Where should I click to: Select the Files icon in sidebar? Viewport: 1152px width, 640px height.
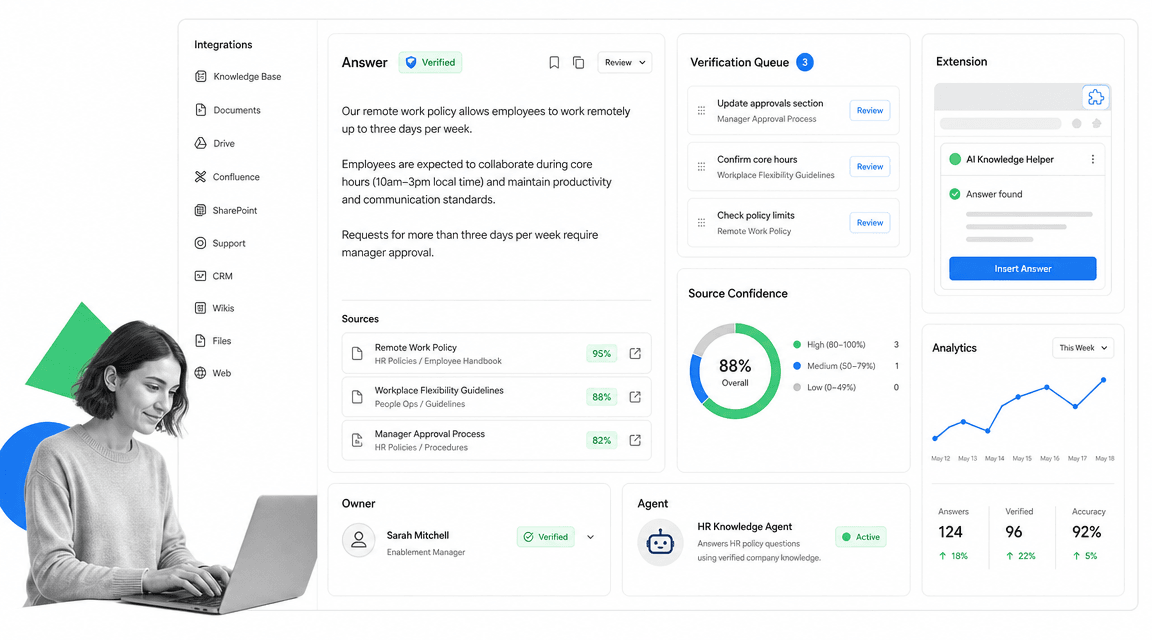coord(200,340)
